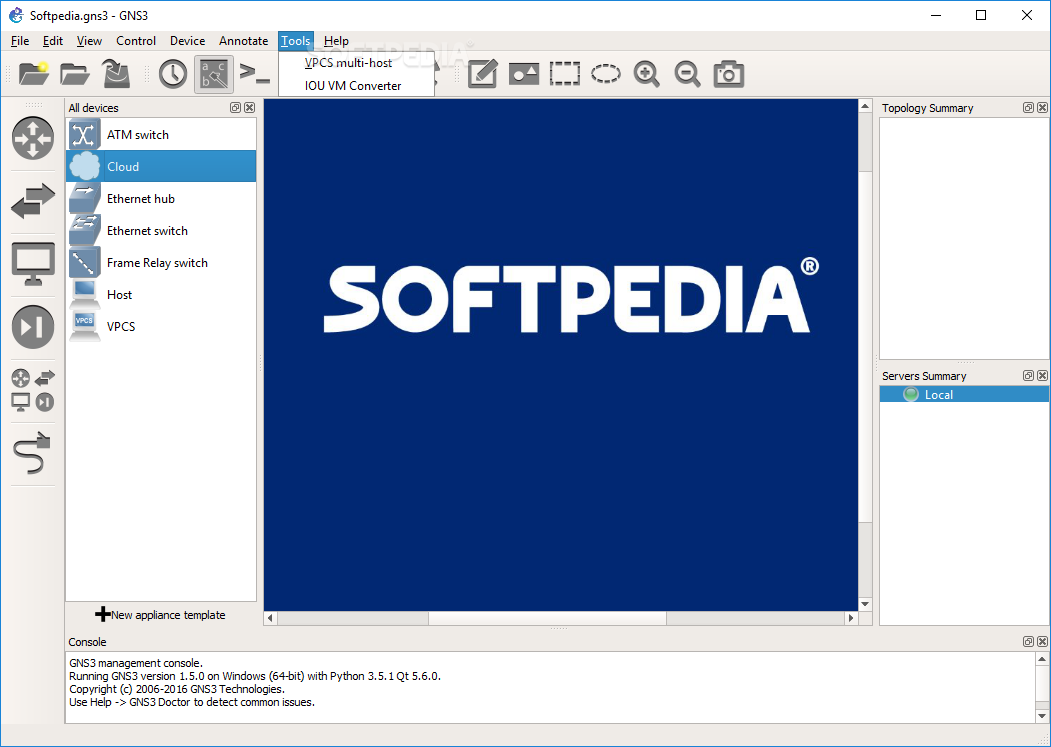Browse security devices sidebar icon
The image size is (1051, 747).
click(x=33, y=327)
